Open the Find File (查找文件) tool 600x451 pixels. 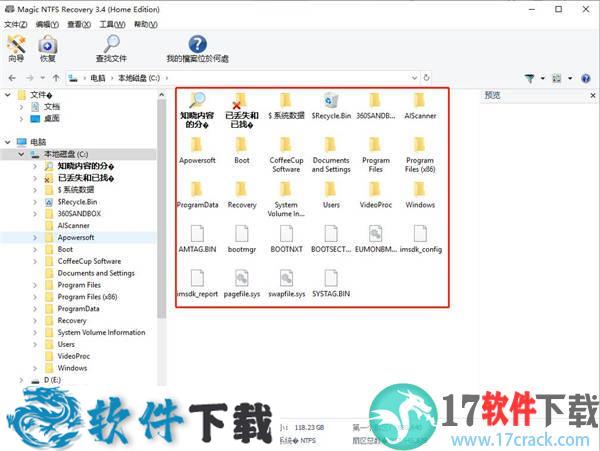[x=111, y=47]
